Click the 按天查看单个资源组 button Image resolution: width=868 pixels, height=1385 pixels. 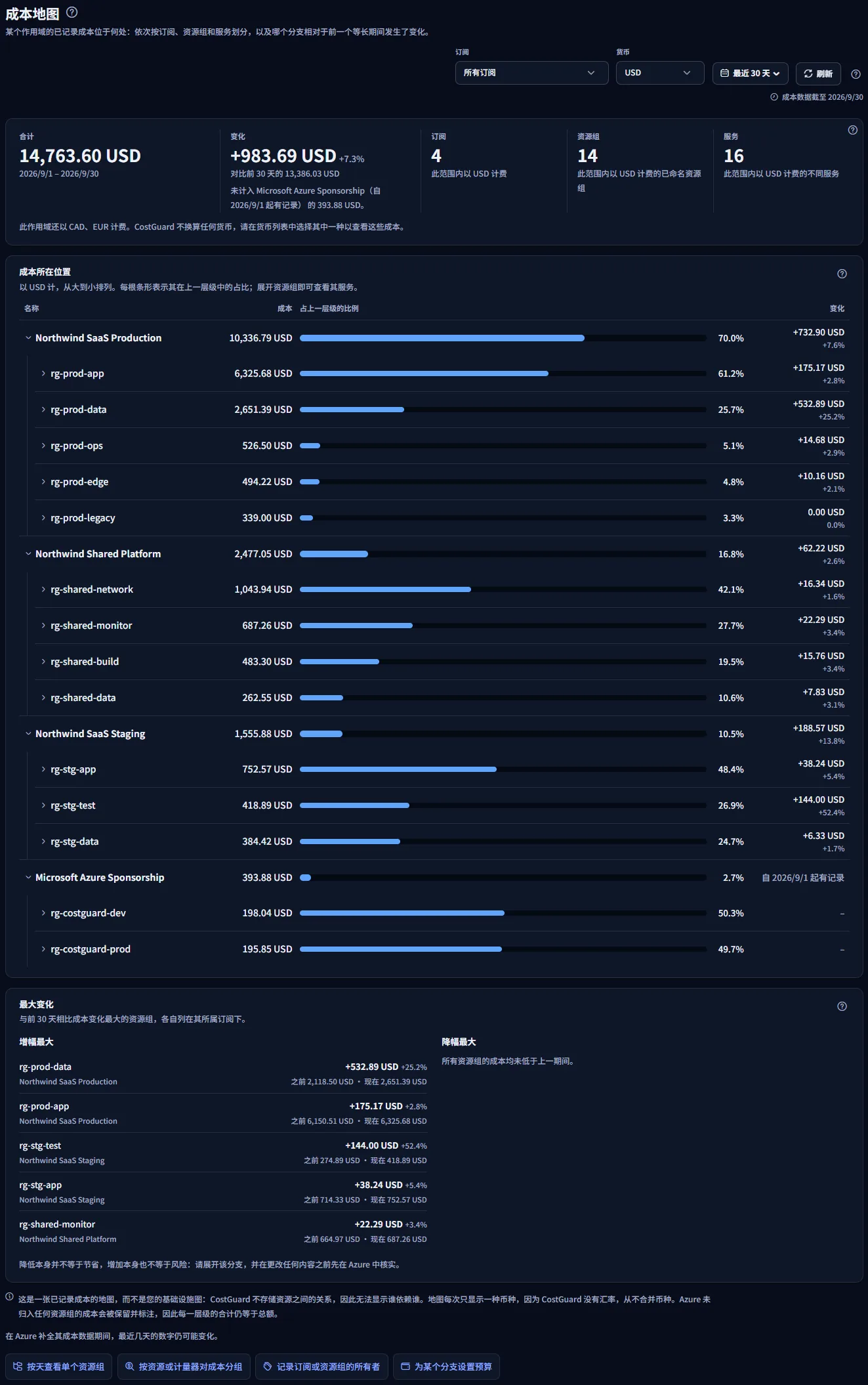(x=59, y=1367)
